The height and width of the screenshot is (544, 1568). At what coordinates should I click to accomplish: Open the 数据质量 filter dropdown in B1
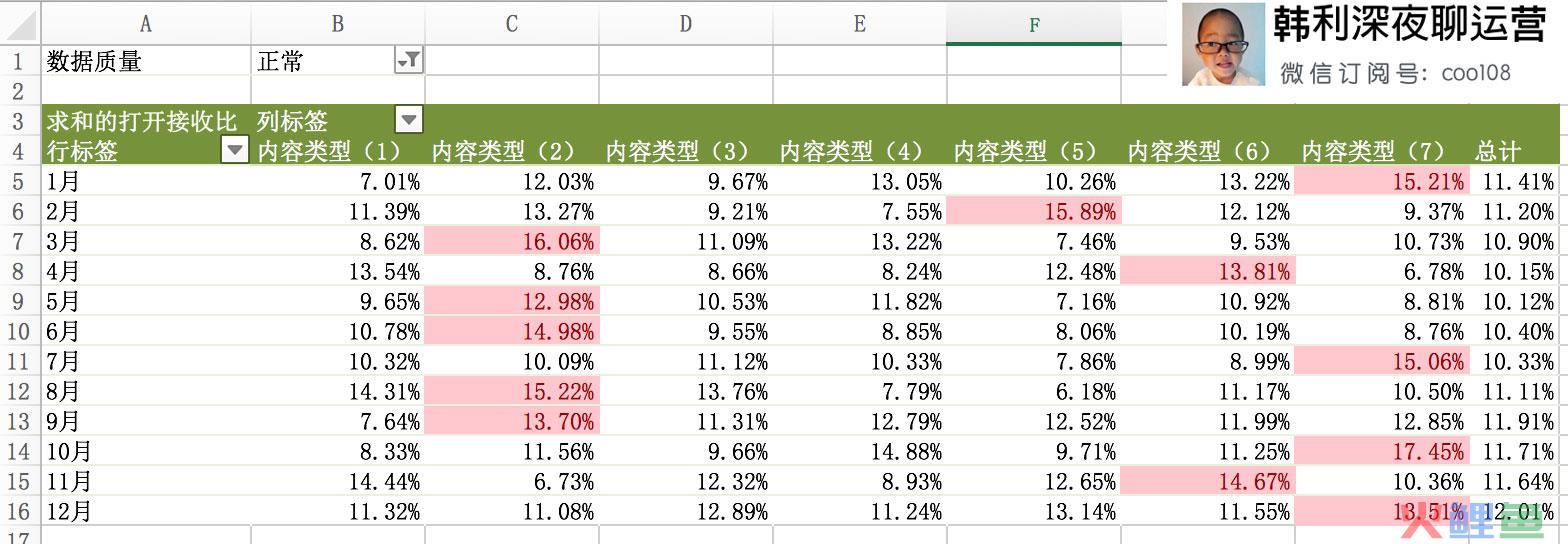408,62
